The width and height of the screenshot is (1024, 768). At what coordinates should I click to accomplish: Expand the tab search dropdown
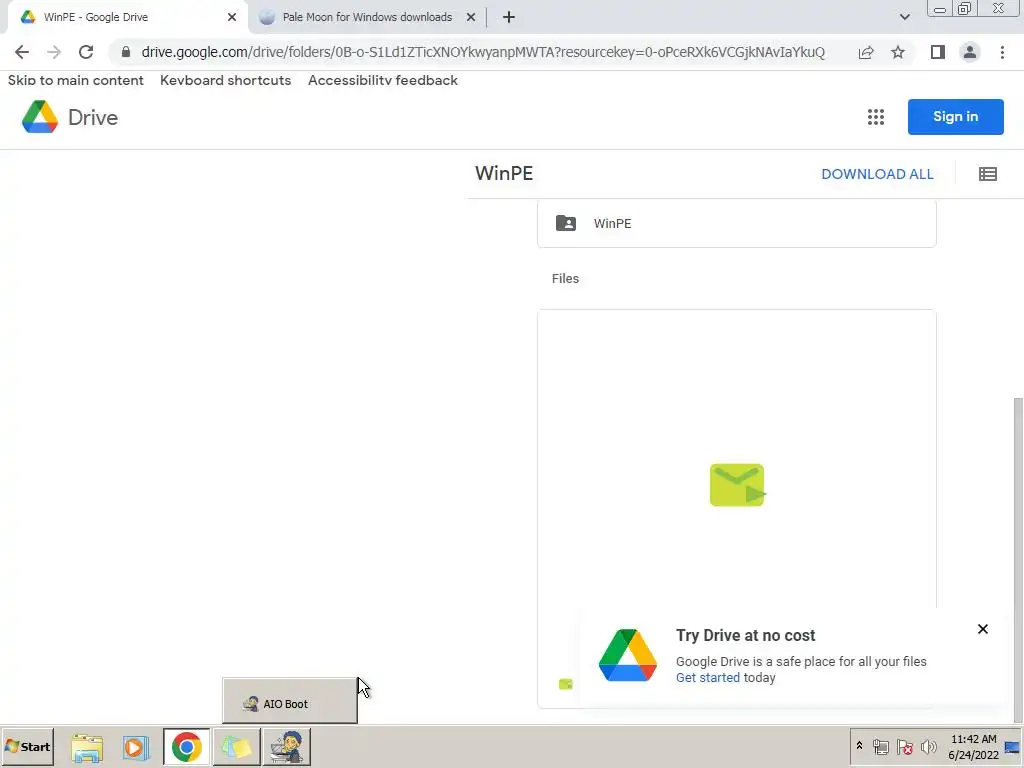[904, 17]
